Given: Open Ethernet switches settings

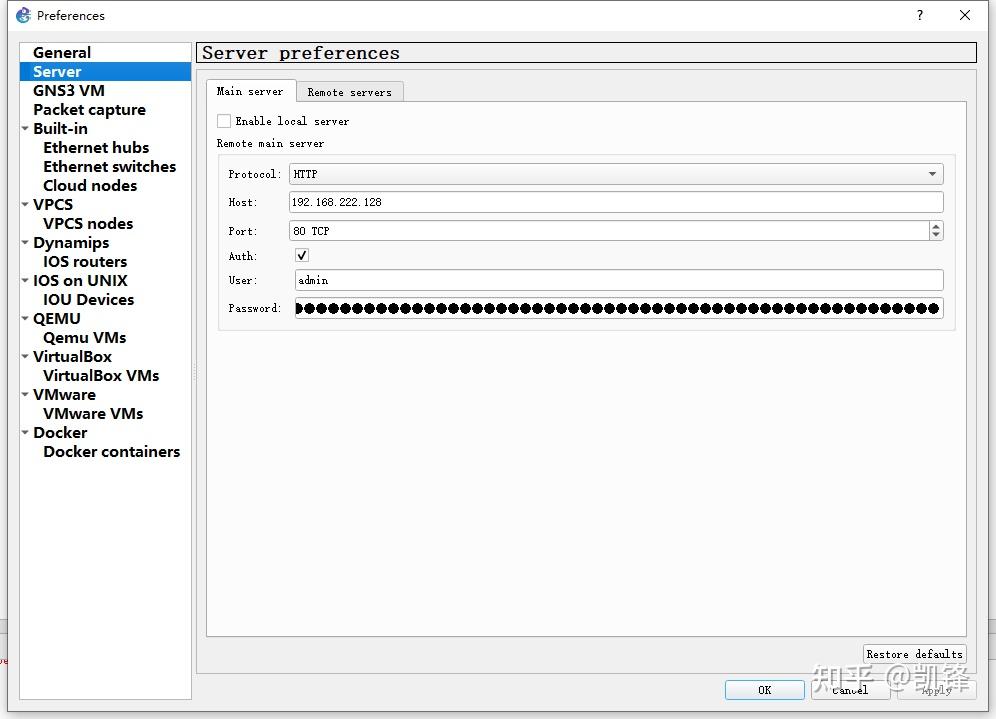Looking at the screenshot, I should [x=109, y=166].
